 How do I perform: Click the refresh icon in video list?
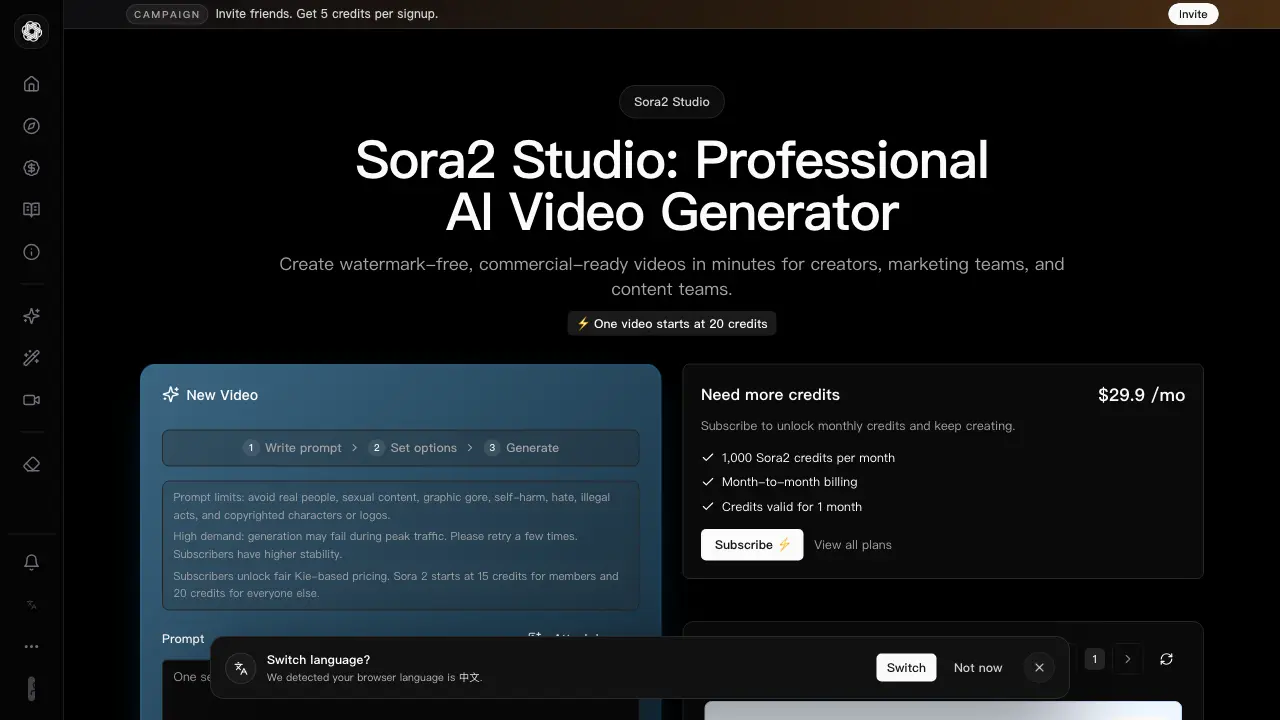(x=1166, y=659)
